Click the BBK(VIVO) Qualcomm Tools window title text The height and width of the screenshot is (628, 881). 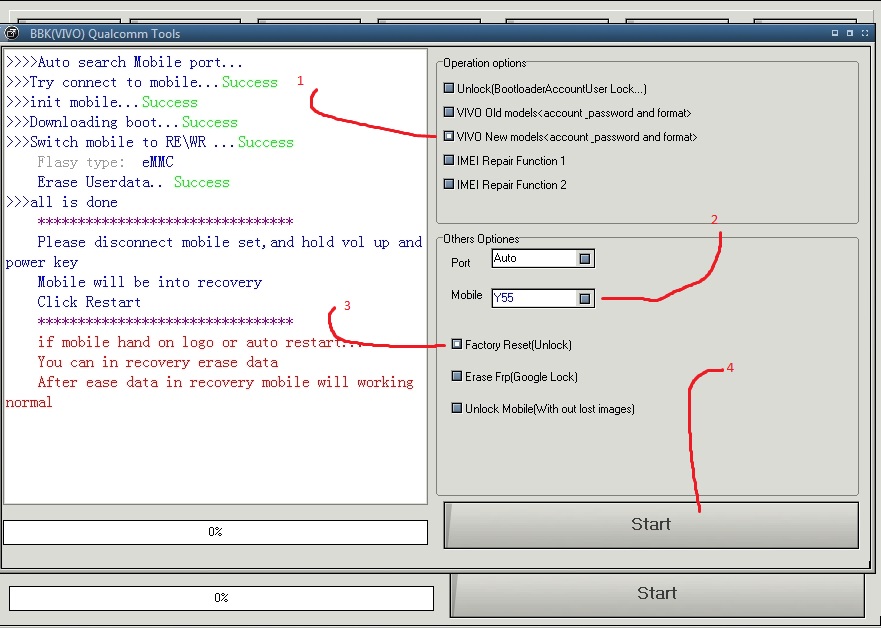pyautogui.click(x=105, y=34)
